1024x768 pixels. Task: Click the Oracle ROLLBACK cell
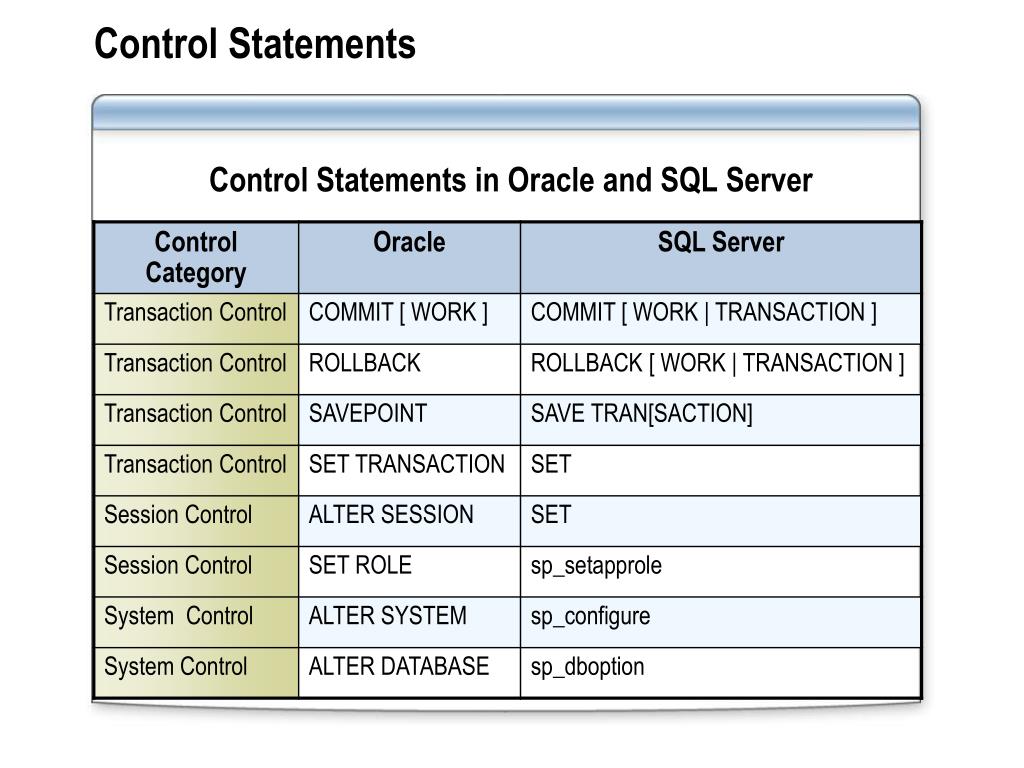(409, 369)
